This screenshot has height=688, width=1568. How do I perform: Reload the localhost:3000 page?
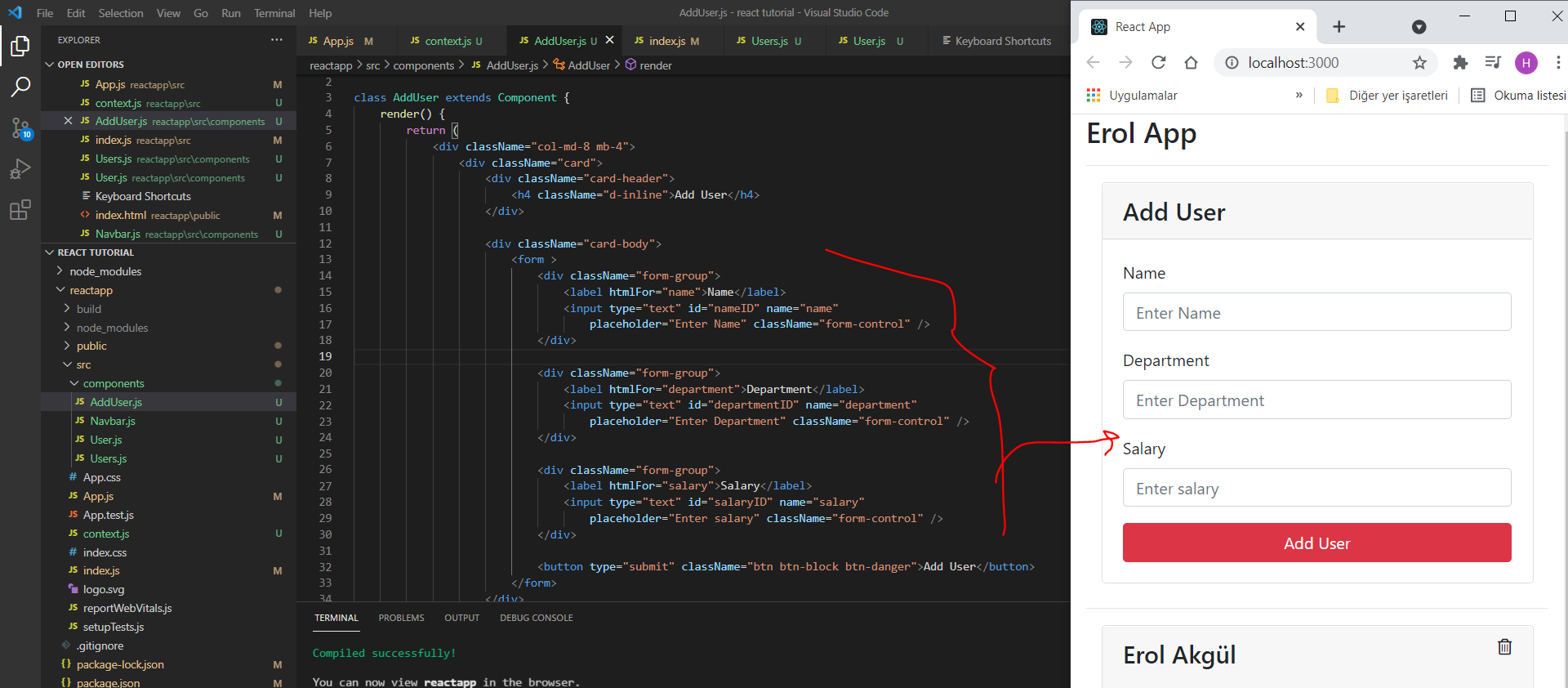pos(1158,63)
